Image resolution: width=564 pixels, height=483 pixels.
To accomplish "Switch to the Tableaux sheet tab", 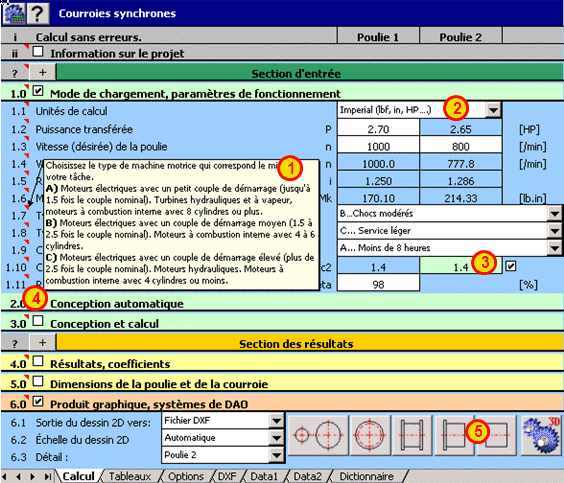I will tap(130, 476).
